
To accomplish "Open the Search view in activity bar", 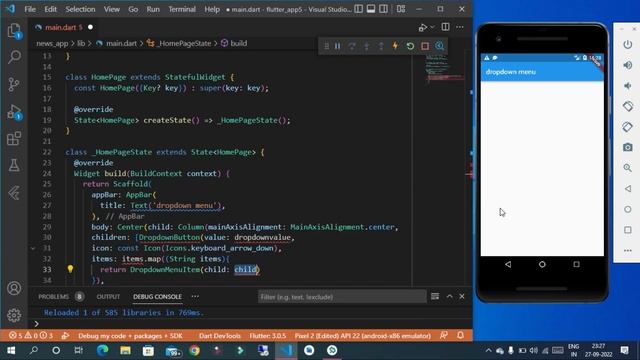I will pos(14,57).
